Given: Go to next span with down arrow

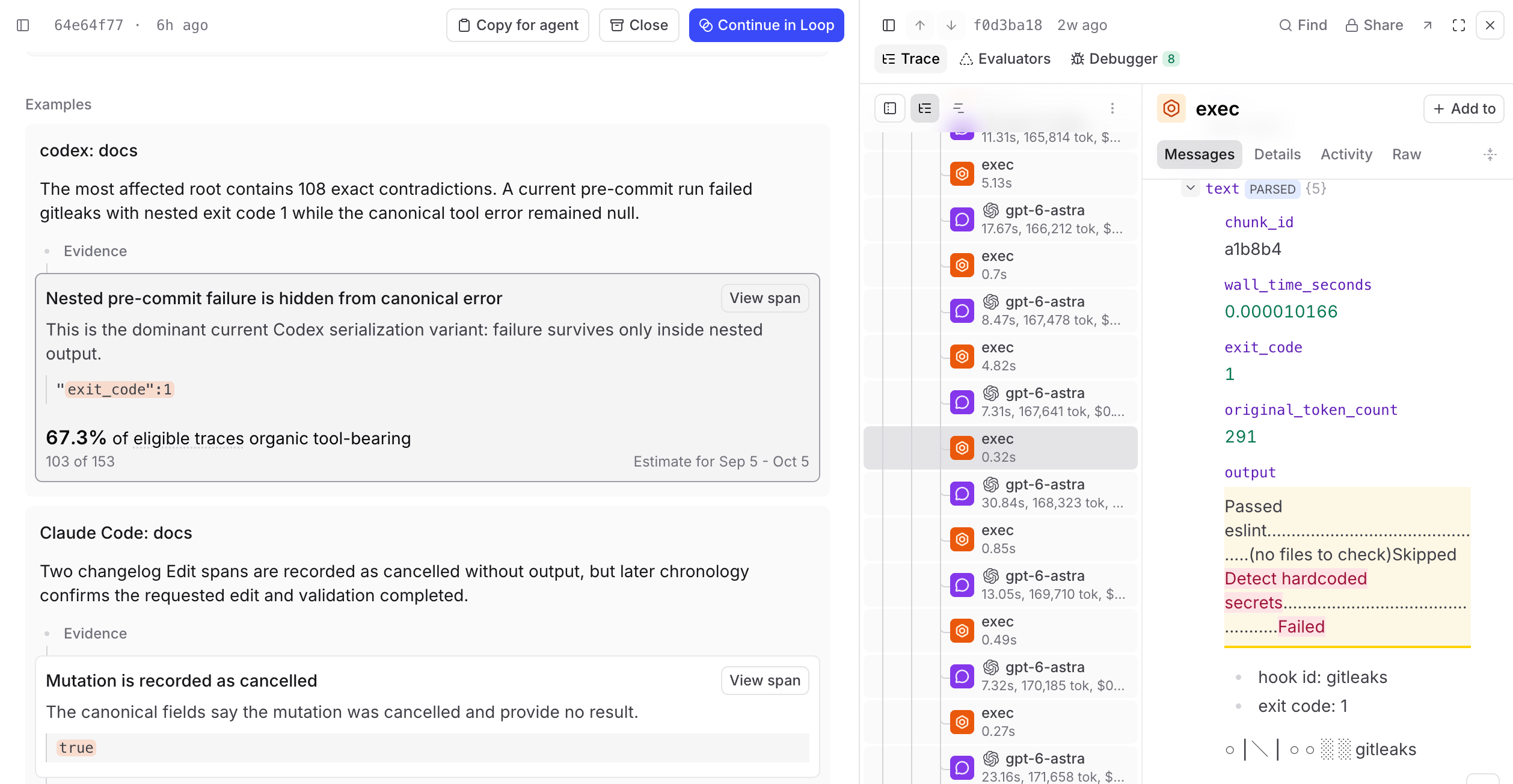Looking at the screenshot, I should coord(951,25).
